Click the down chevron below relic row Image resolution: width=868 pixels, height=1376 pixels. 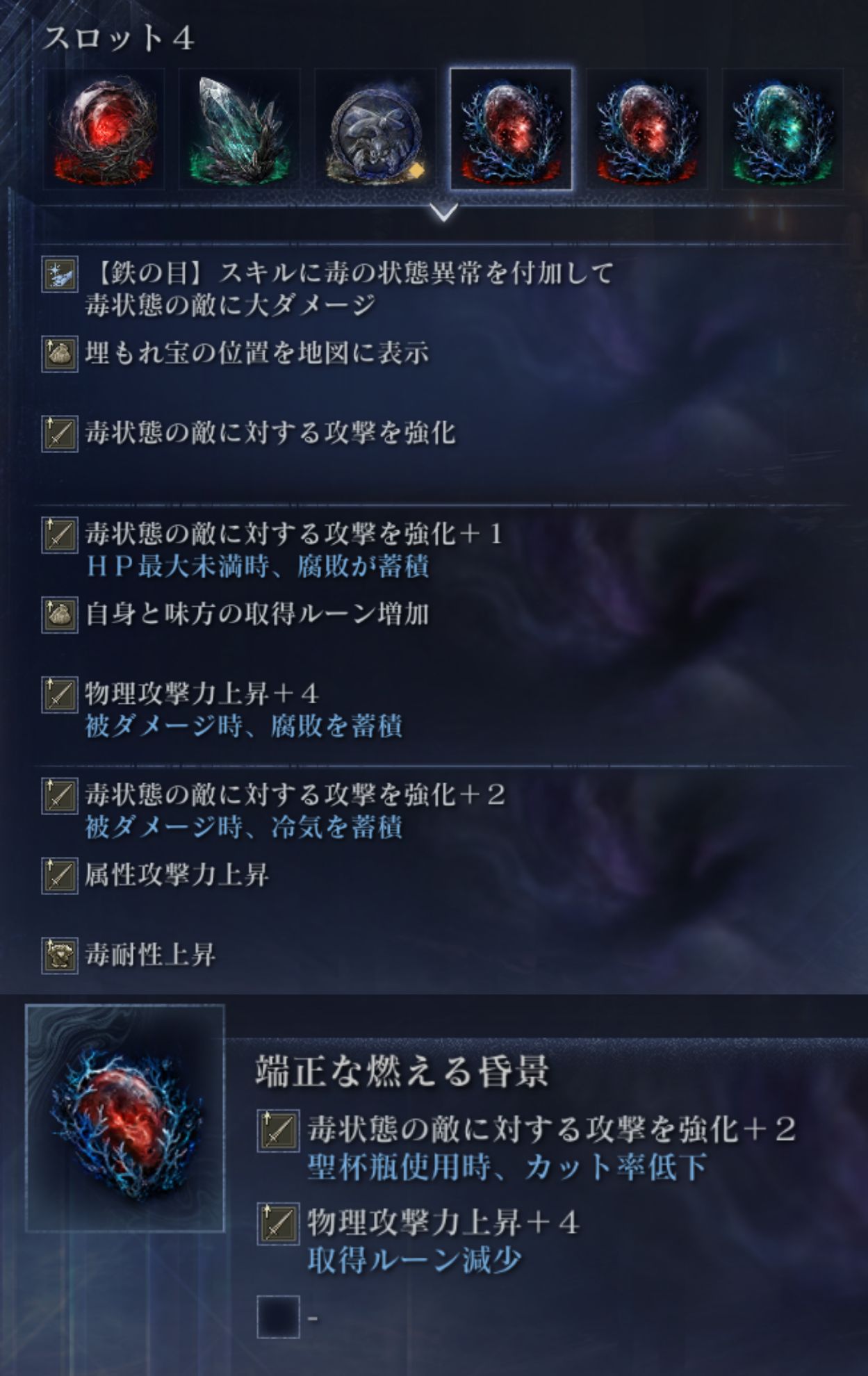tap(444, 211)
